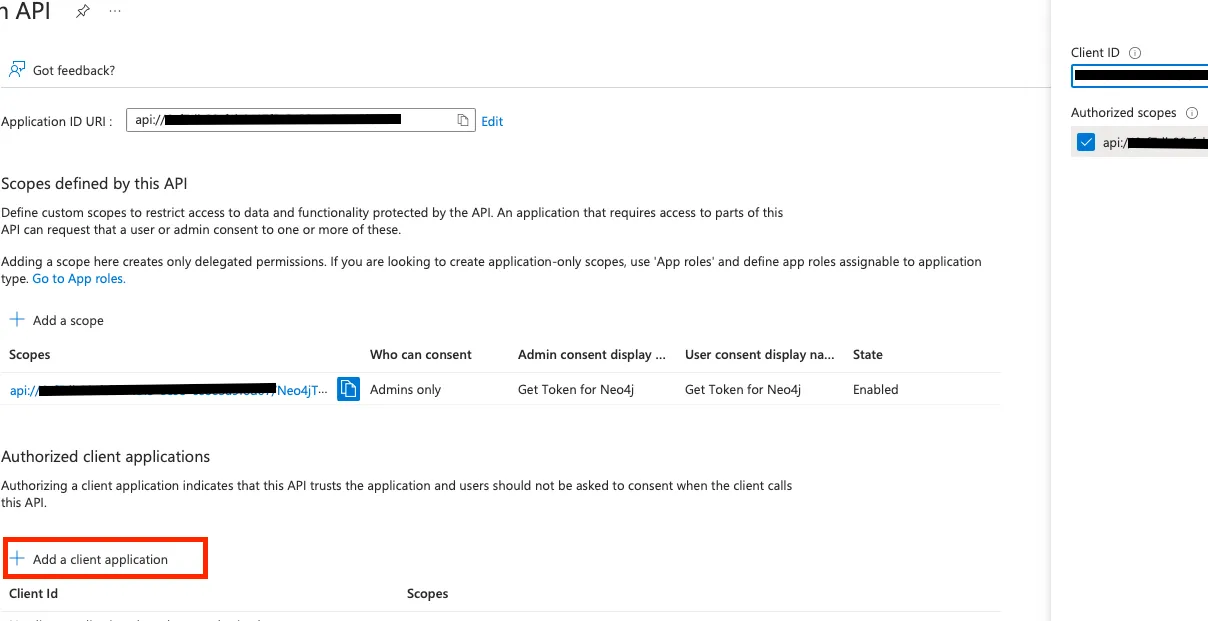Click the Got feedback icon
Image resolution: width=1208 pixels, height=621 pixels.
(17, 70)
